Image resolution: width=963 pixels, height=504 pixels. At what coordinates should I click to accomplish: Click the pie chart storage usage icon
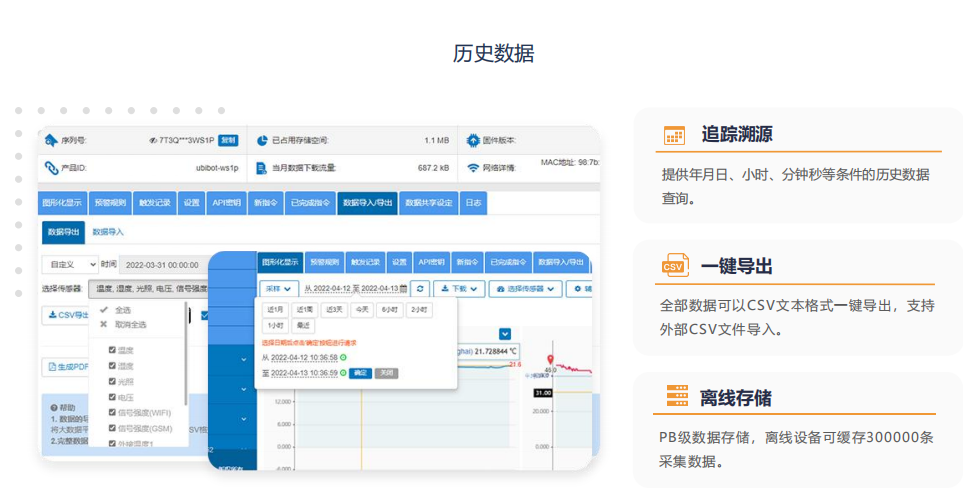262,141
